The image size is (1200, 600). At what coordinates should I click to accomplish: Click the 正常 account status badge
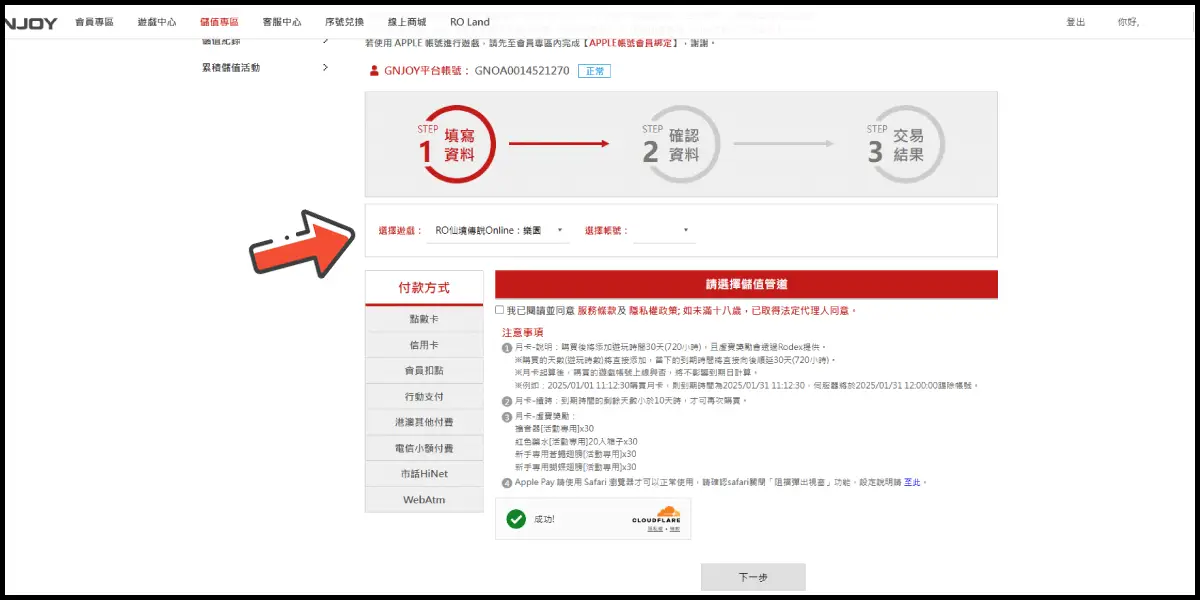point(594,71)
